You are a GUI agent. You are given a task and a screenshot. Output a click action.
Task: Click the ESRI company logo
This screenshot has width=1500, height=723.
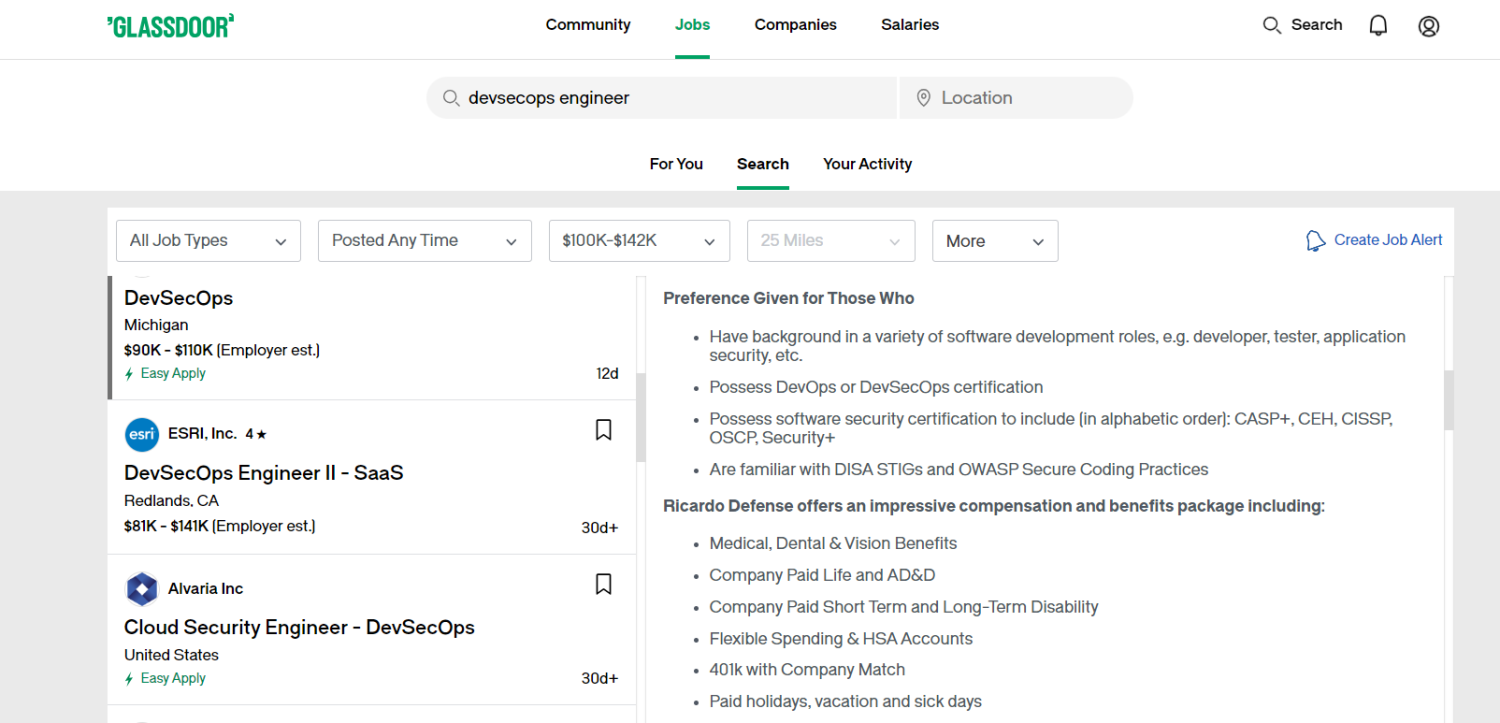click(142, 435)
